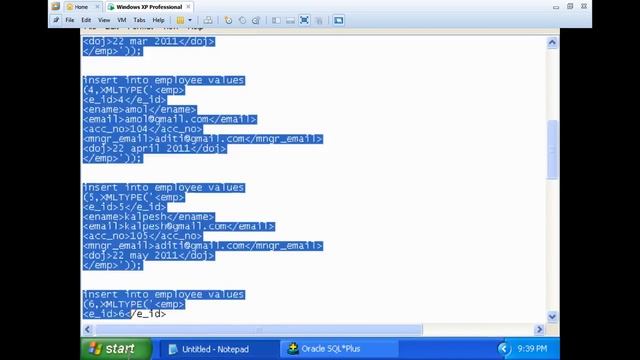Screen dimensions: 640x360
Task: Open the VMware View menu
Action: (104, 20)
